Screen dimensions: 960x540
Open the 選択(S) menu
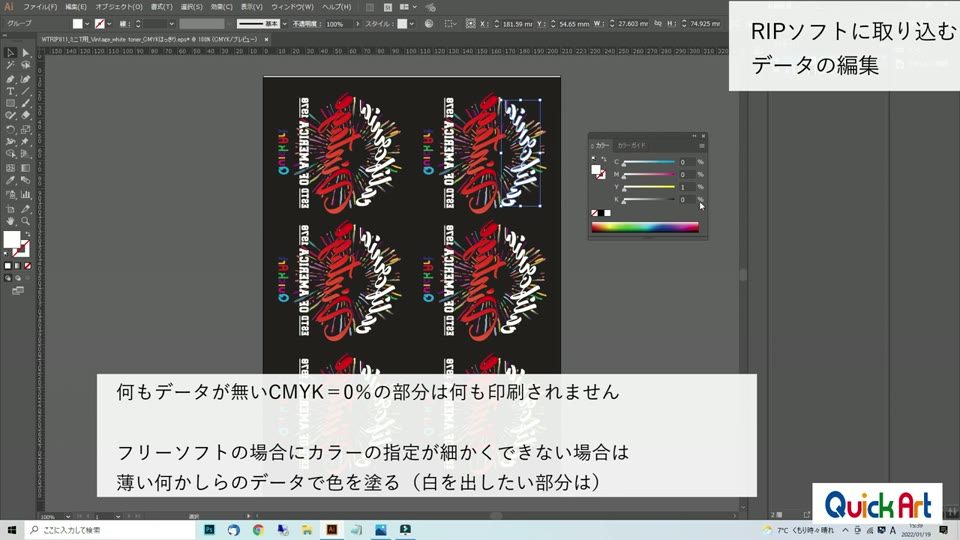coord(192,7)
